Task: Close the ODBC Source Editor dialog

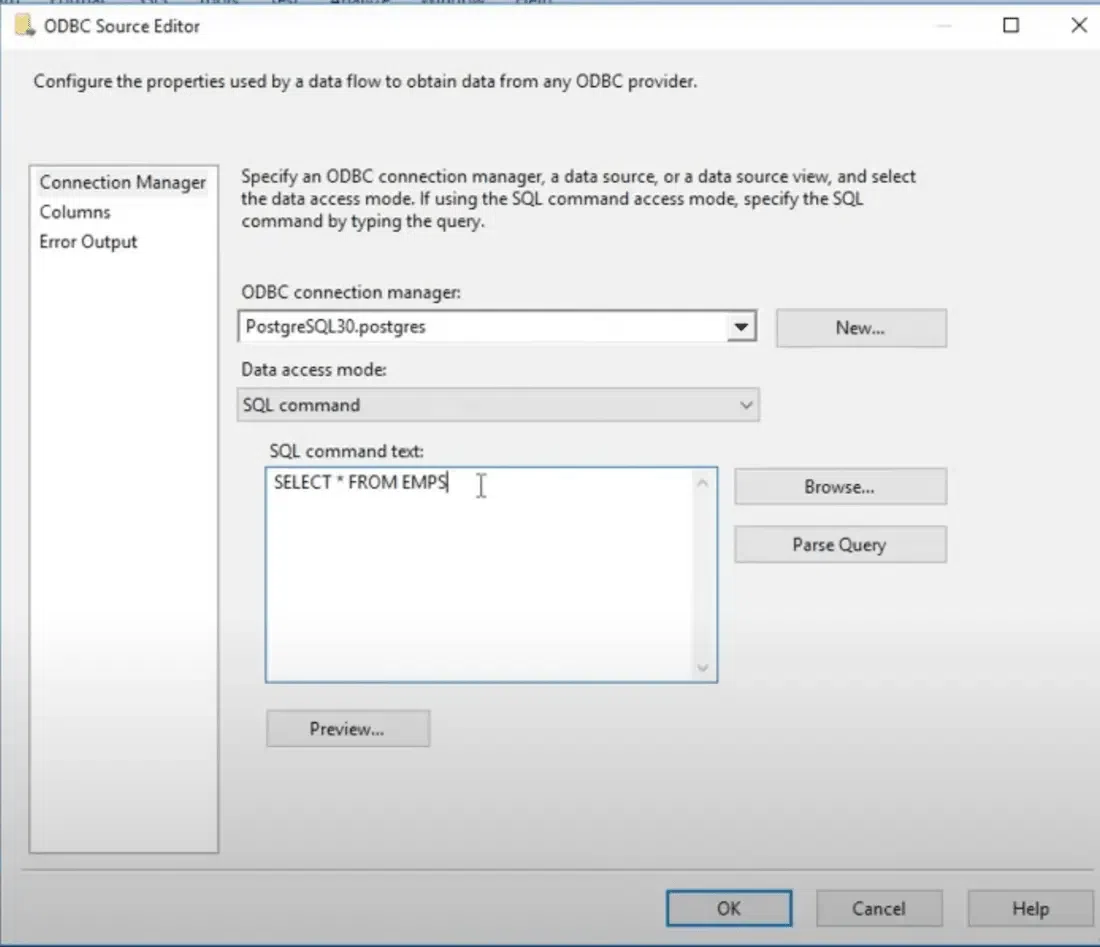Action: tap(1079, 26)
